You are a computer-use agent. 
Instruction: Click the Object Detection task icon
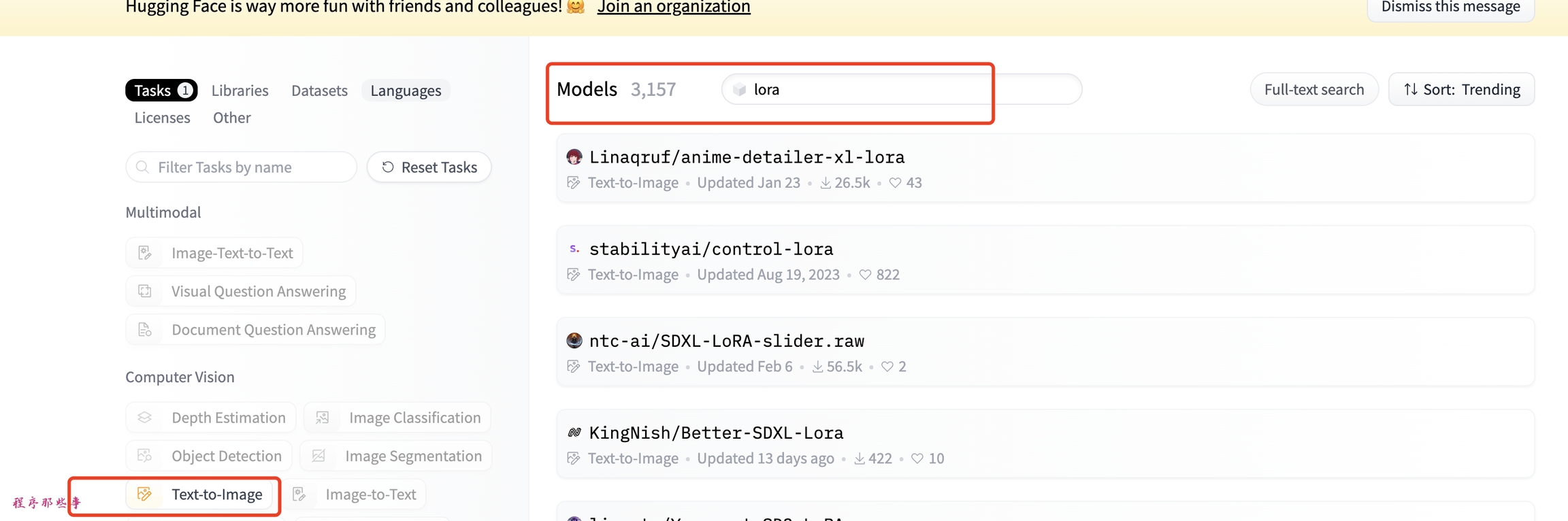[x=145, y=456]
